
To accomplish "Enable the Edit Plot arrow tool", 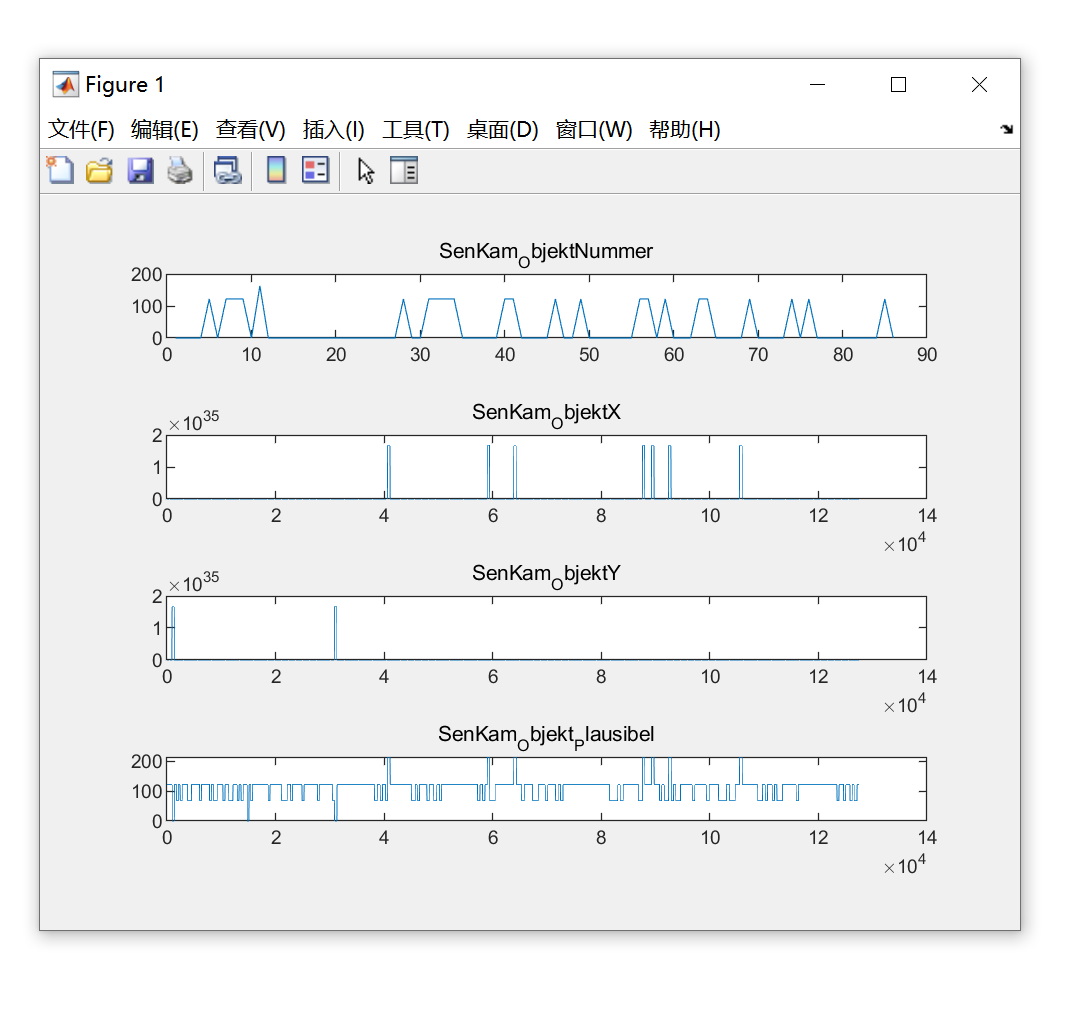I will (366, 170).
